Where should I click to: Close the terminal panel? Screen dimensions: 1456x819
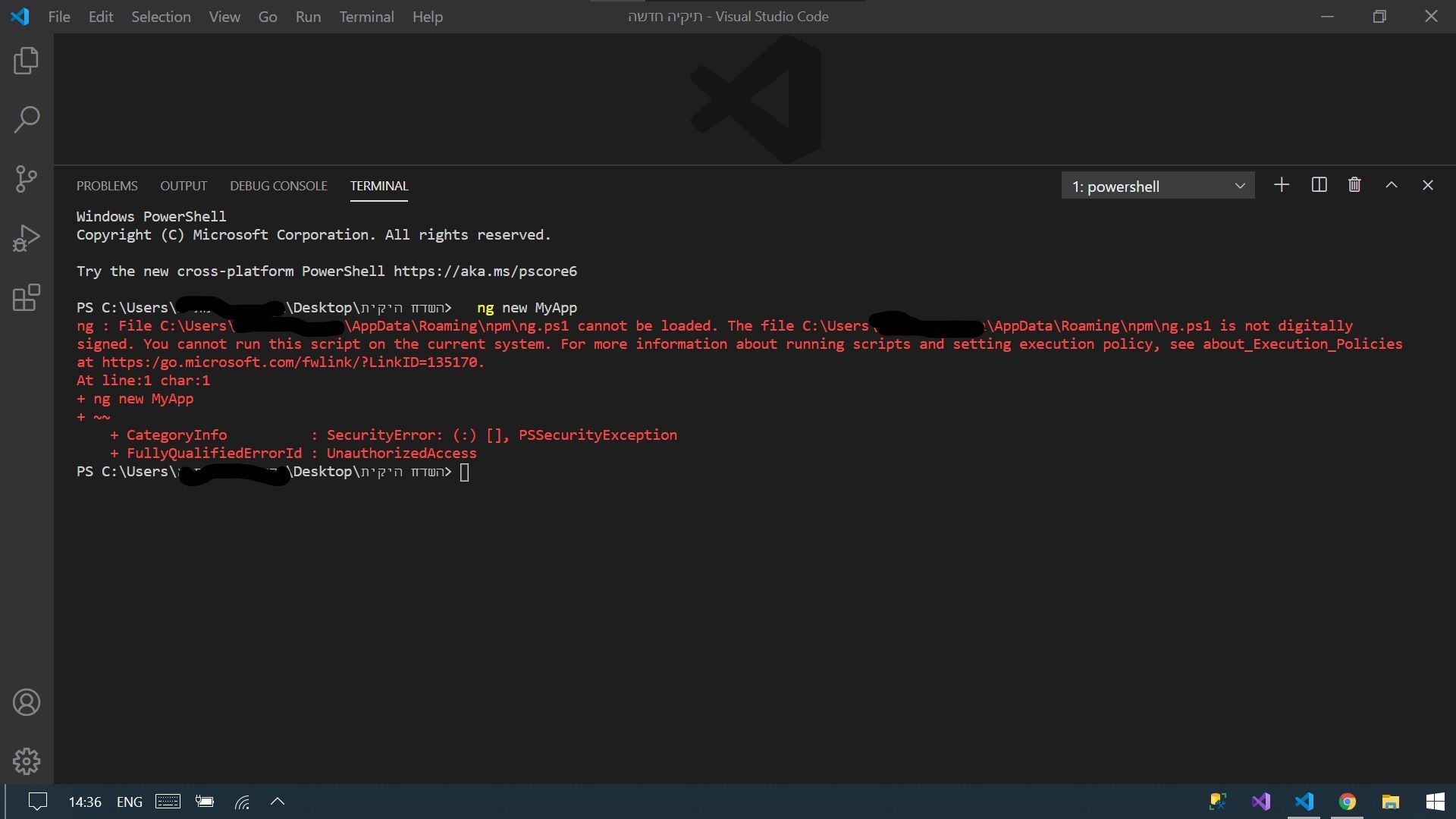tap(1428, 185)
